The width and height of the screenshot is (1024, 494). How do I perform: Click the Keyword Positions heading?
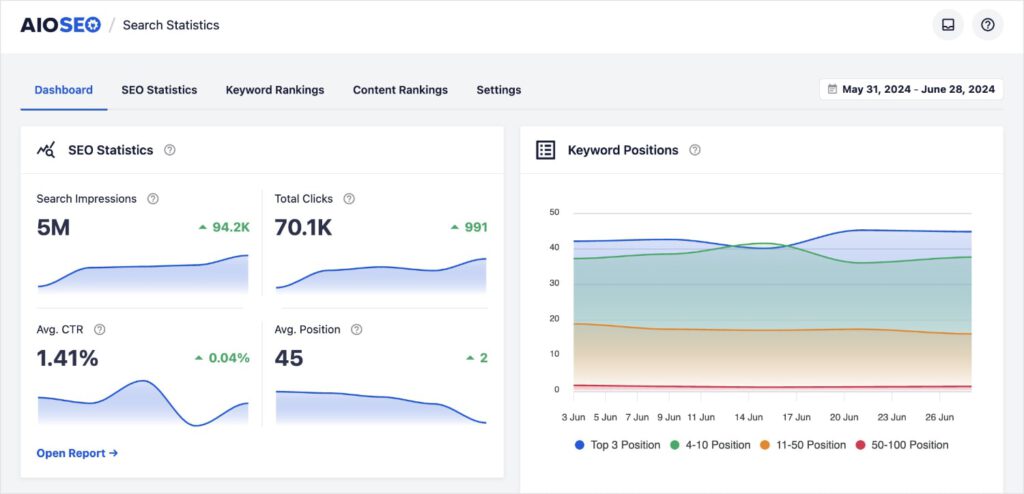[623, 150]
